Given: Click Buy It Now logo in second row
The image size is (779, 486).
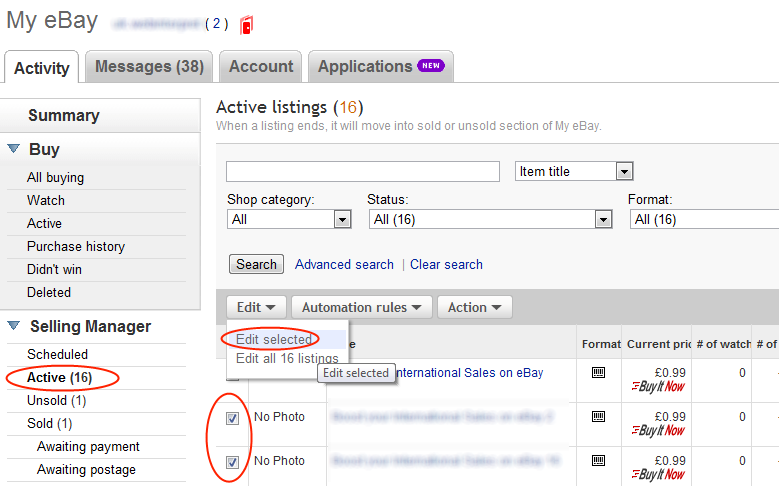Looking at the screenshot, I should pyautogui.click(x=658, y=430).
